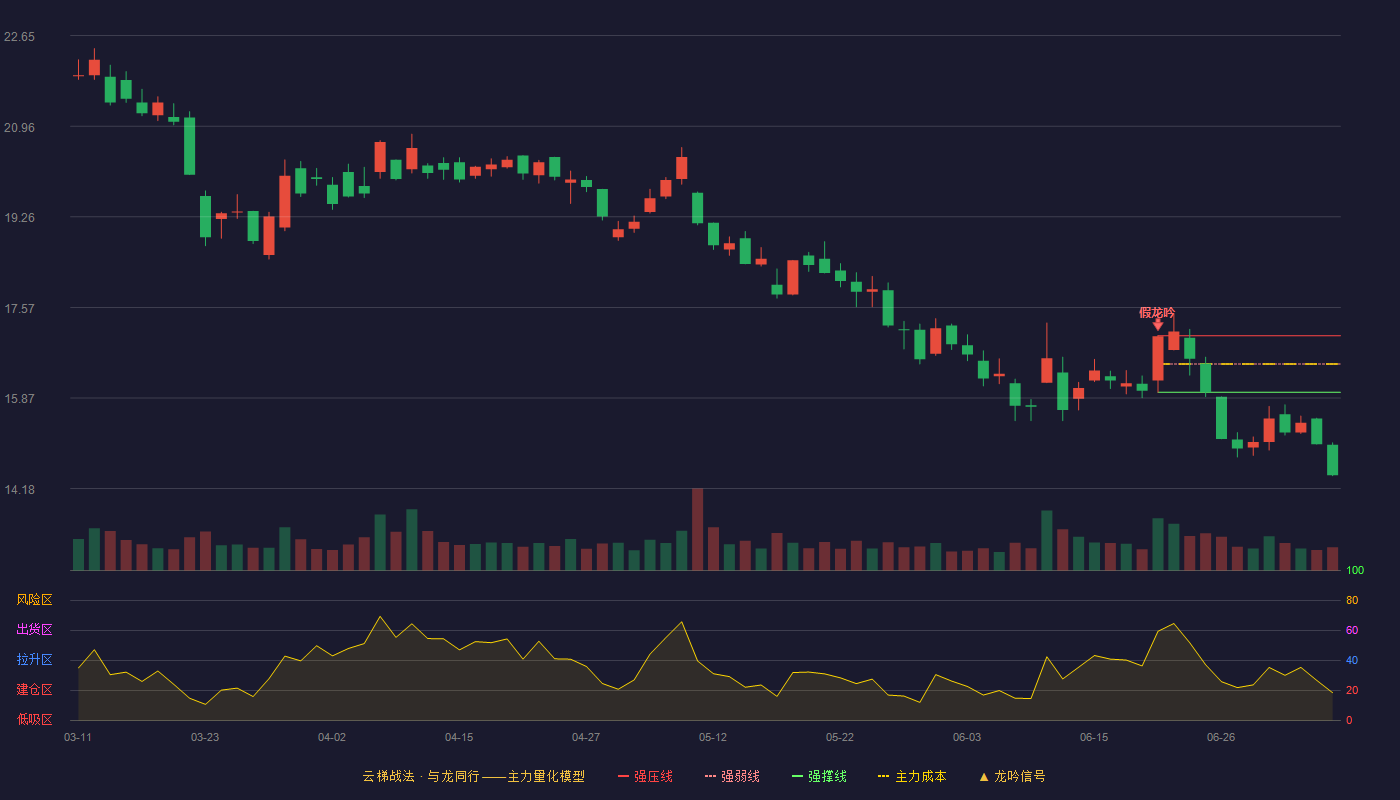The width and height of the screenshot is (1400, 800).
Task: Click the red arrow under 假龙吟
Action: pyautogui.click(x=1158, y=325)
